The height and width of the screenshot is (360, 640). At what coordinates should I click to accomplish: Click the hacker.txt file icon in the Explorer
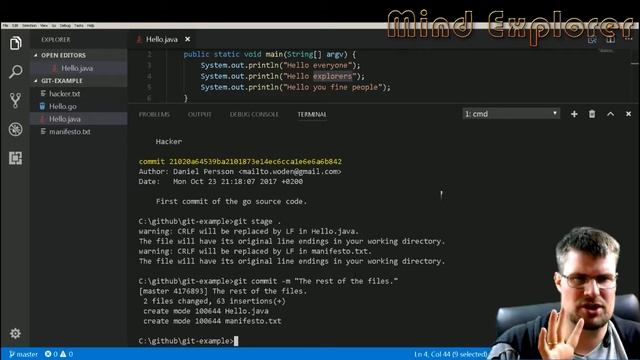click(43, 93)
